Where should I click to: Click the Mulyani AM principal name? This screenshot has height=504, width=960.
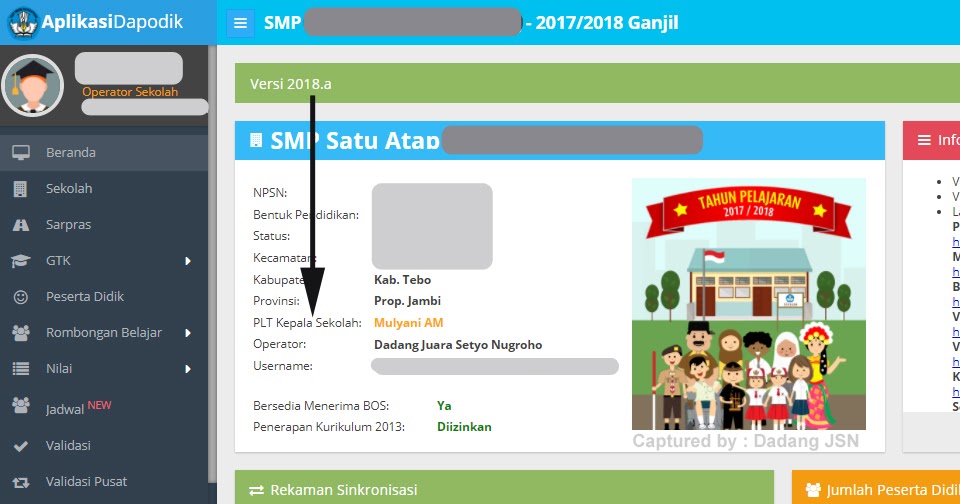click(x=408, y=323)
